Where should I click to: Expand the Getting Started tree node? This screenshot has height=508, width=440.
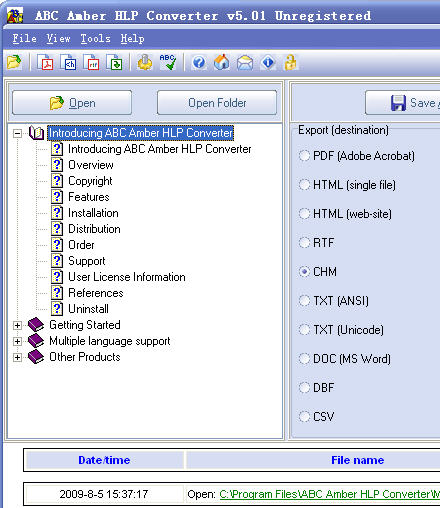pyautogui.click(x=17, y=325)
